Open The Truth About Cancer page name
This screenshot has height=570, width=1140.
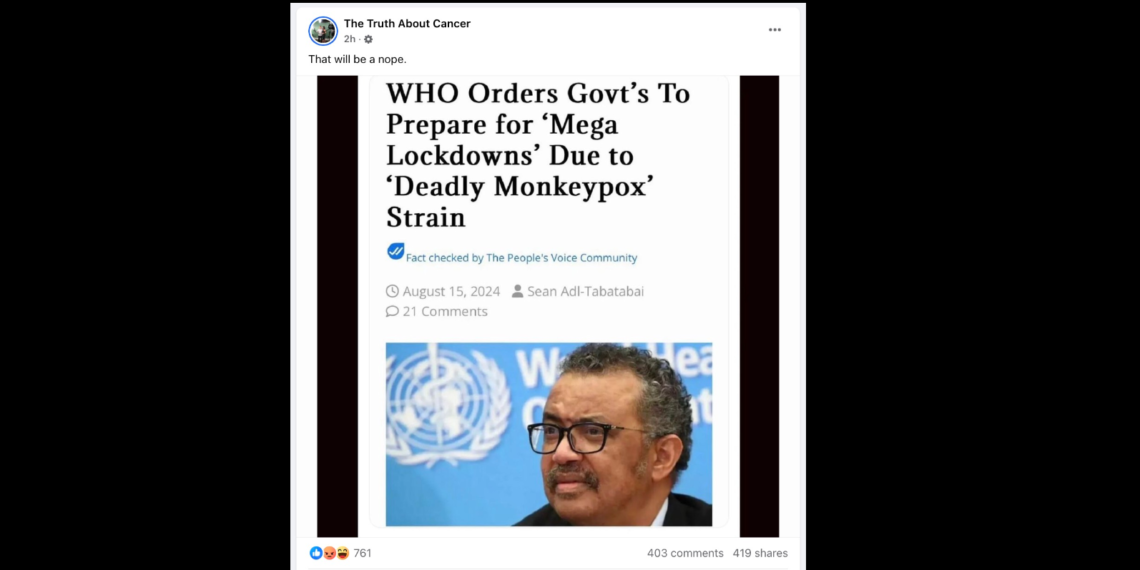pyautogui.click(x=407, y=23)
